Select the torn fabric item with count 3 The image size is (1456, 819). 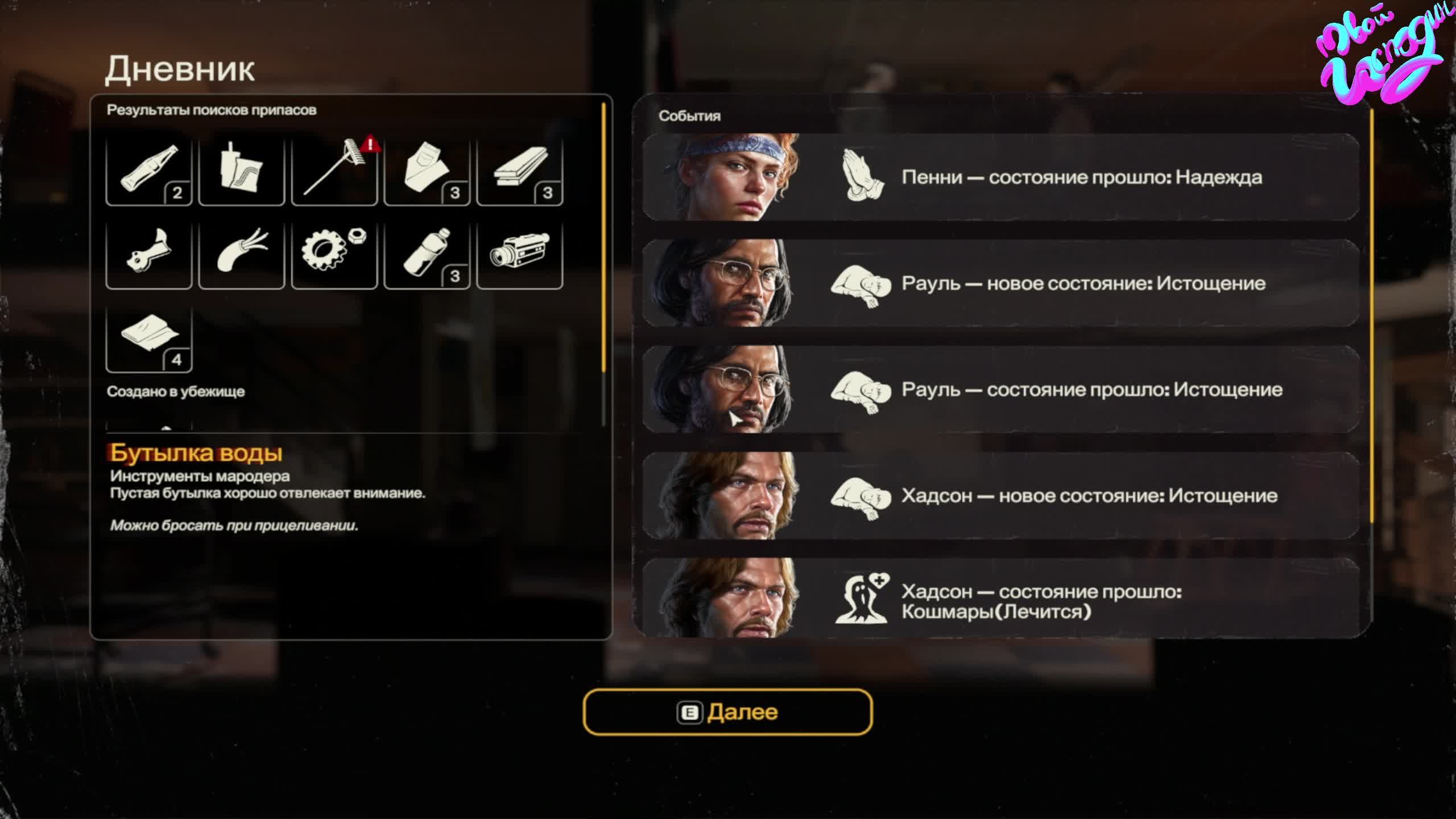coord(427,171)
